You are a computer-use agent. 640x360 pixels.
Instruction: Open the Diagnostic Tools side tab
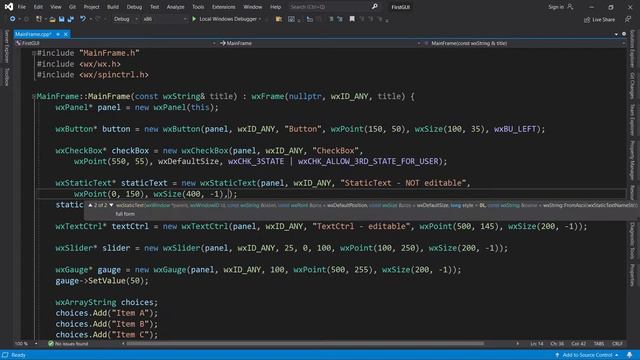pos(632,241)
